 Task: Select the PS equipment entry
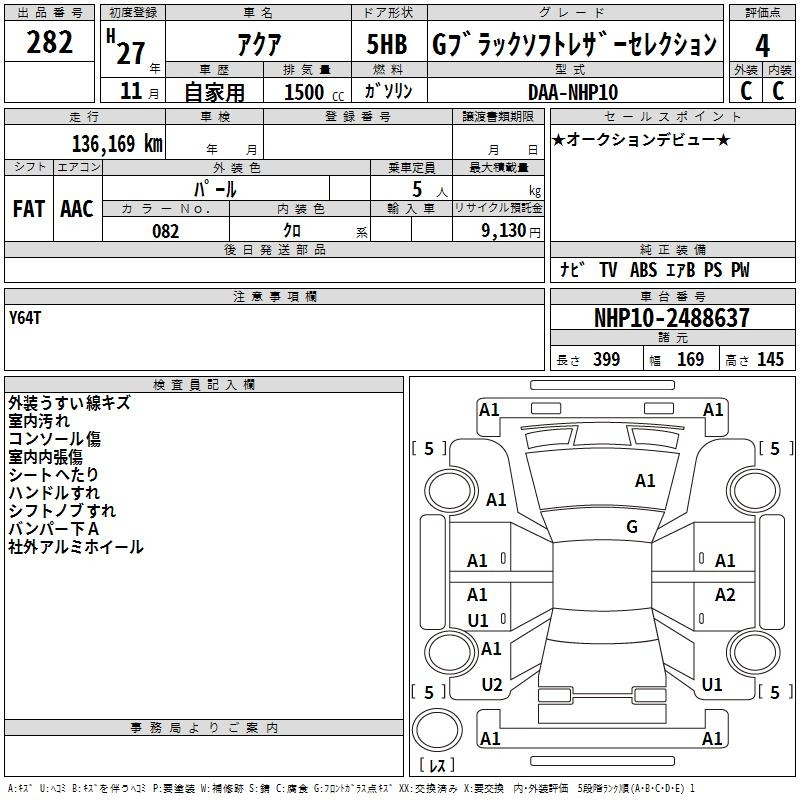(713, 269)
